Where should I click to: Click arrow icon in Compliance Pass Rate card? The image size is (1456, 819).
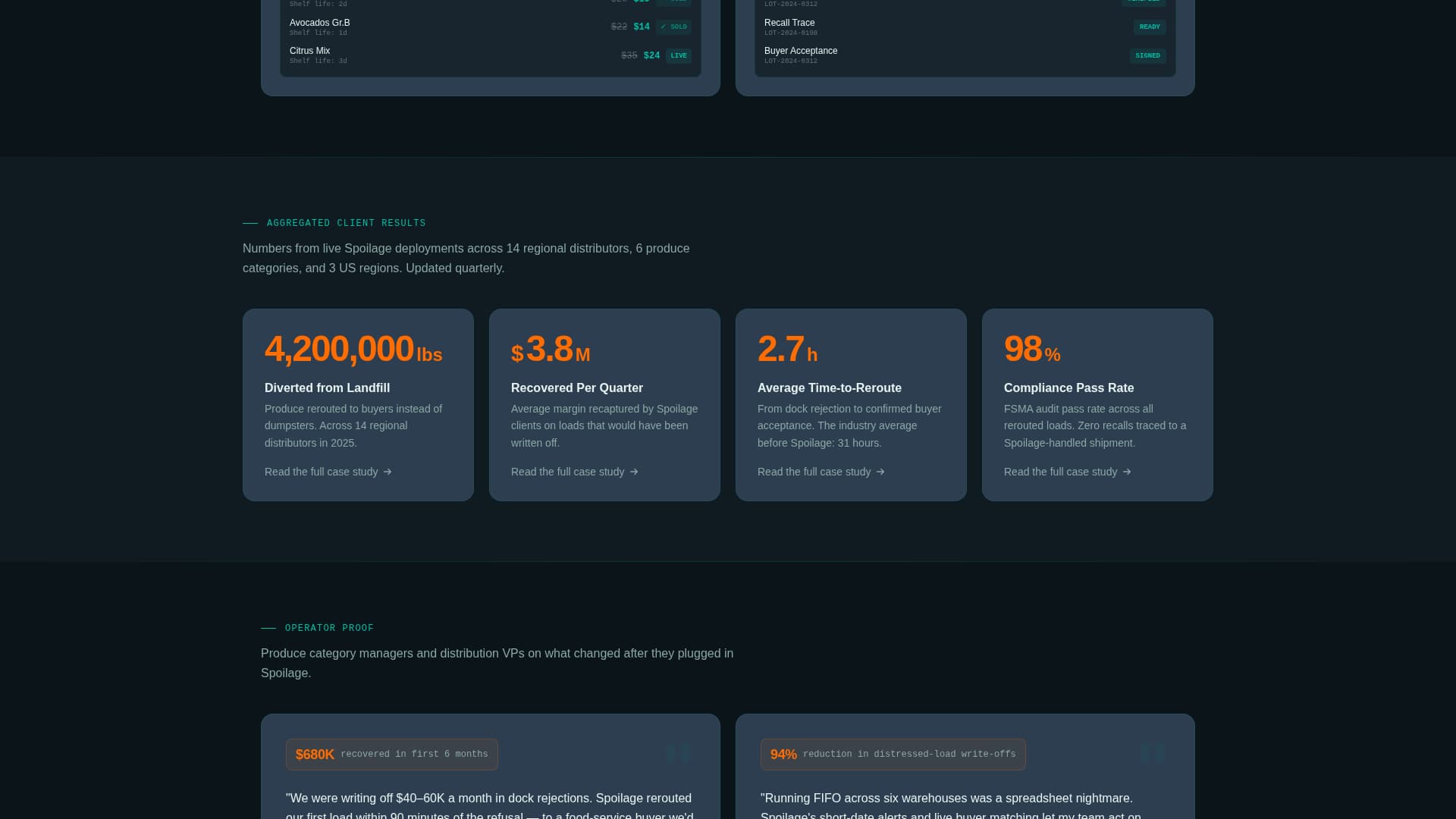(1127, 472)
